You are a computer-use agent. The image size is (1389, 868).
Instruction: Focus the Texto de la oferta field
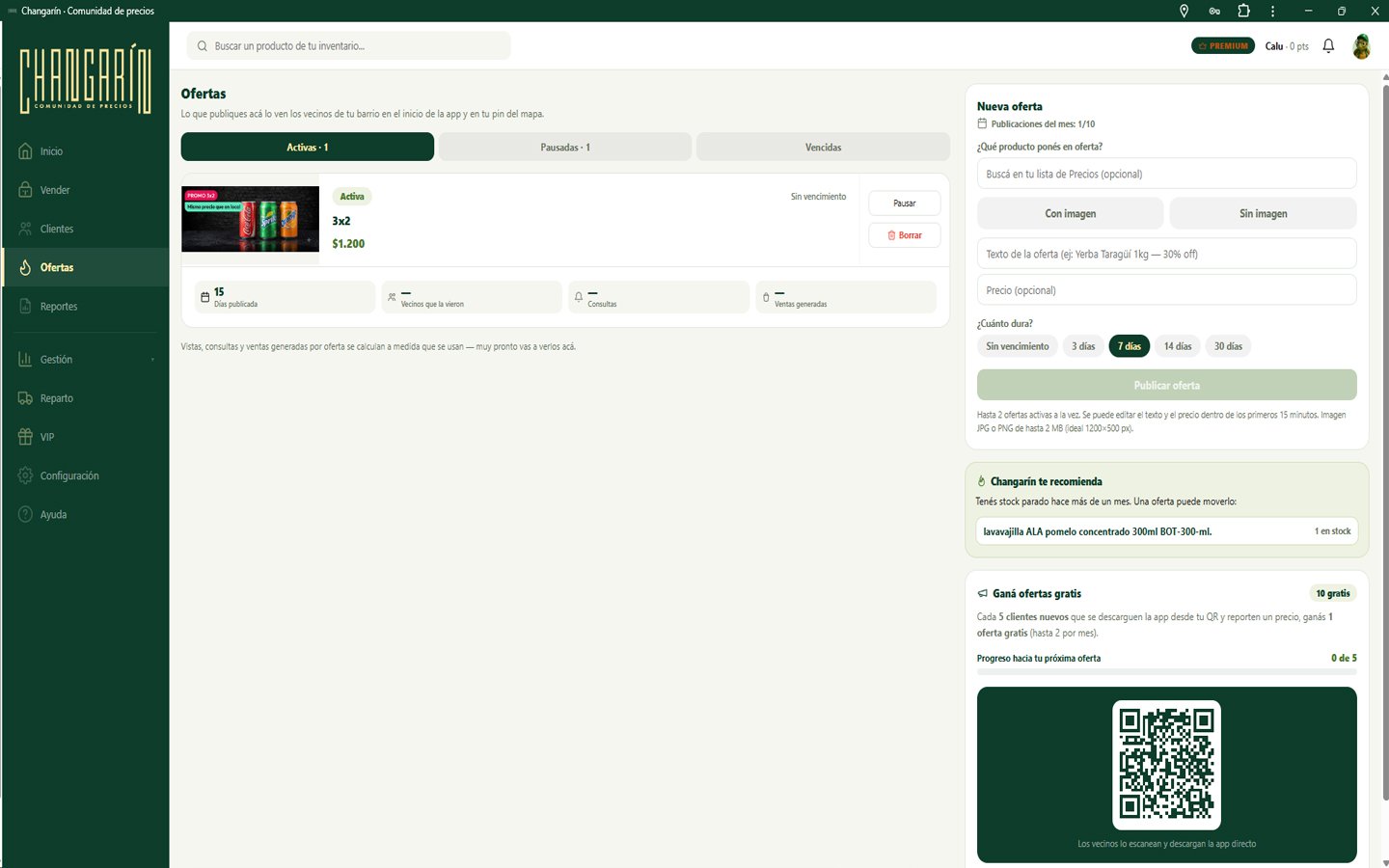click(1167, 254)
